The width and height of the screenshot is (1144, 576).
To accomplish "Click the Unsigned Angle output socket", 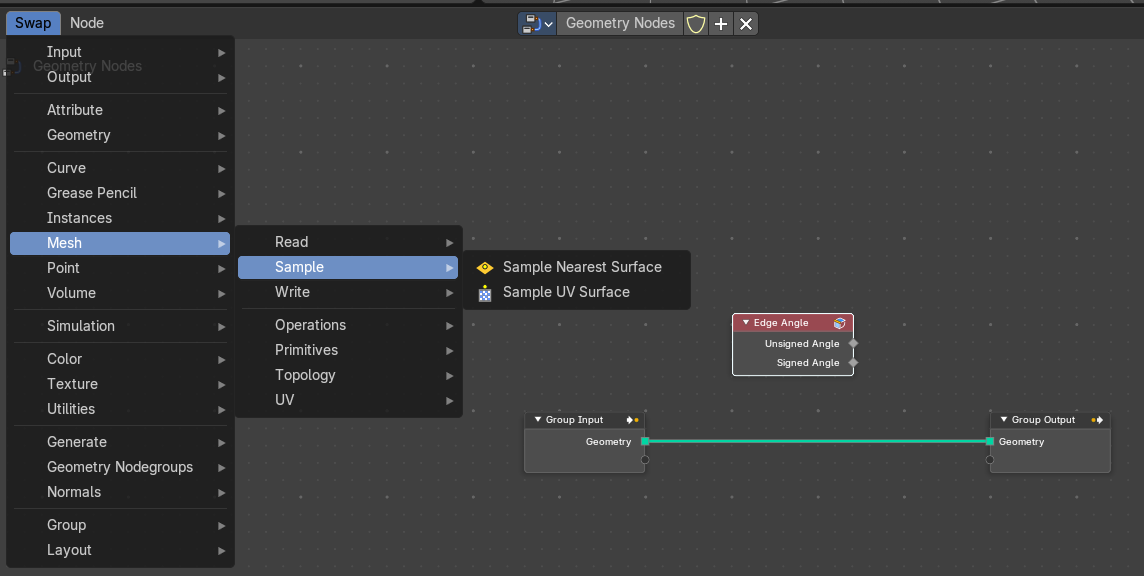I will tap(853, 343).
